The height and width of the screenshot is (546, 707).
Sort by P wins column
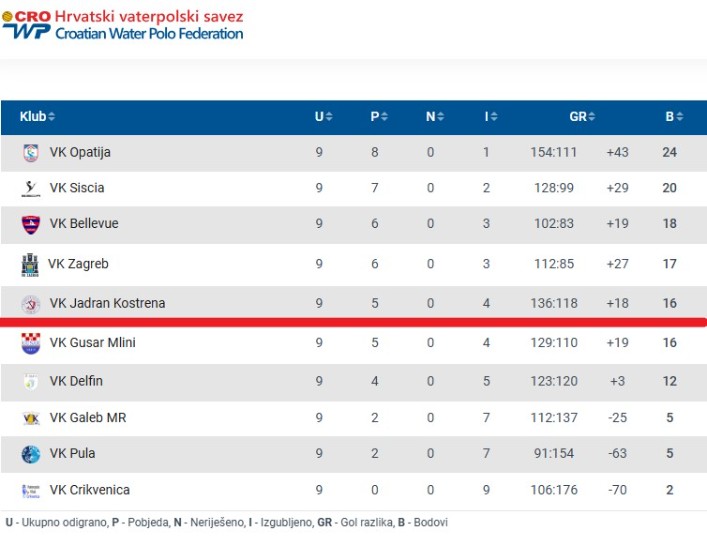coord(379,117)
